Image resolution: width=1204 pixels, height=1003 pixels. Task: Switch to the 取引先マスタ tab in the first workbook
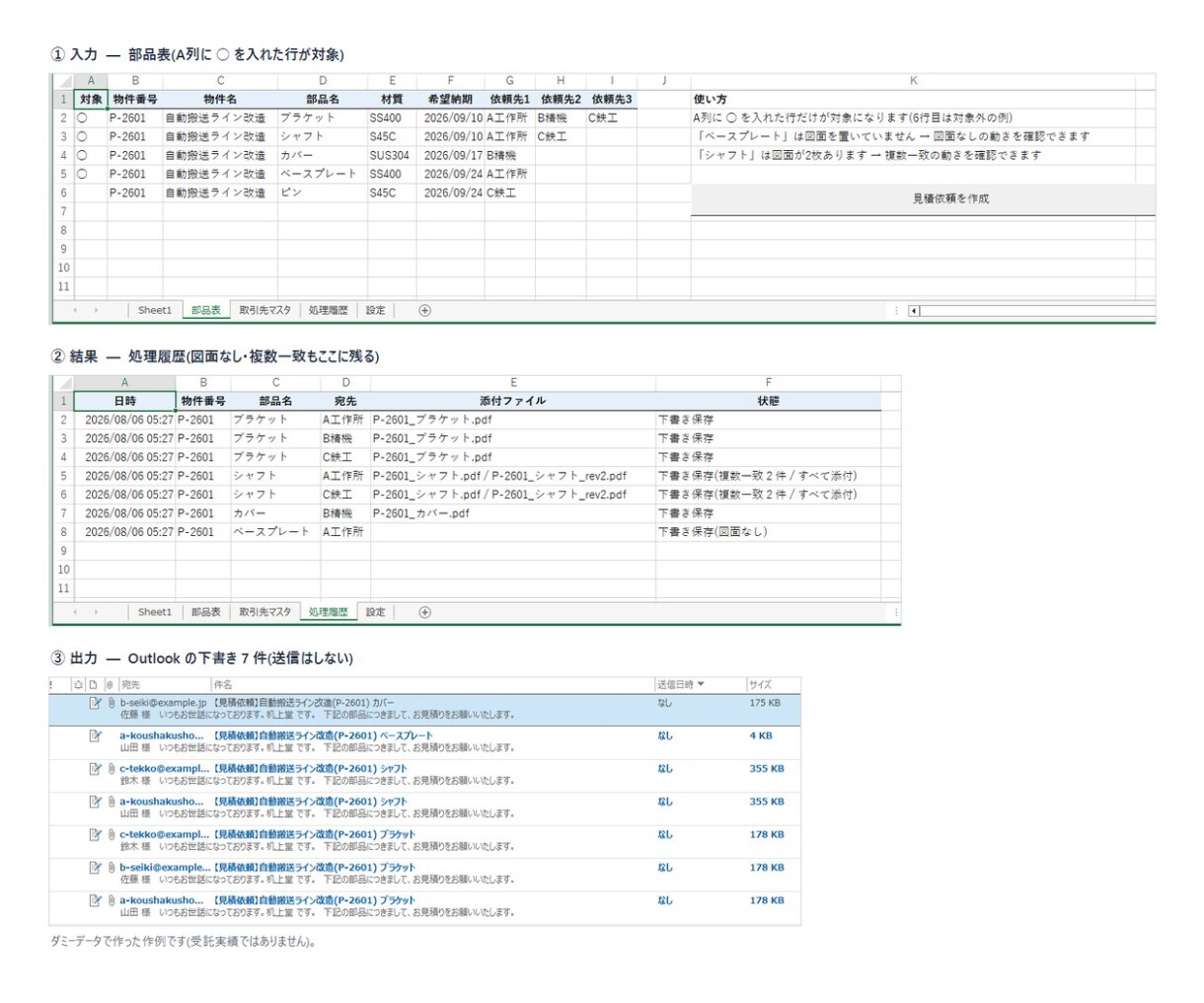click(x=265, y=310)
